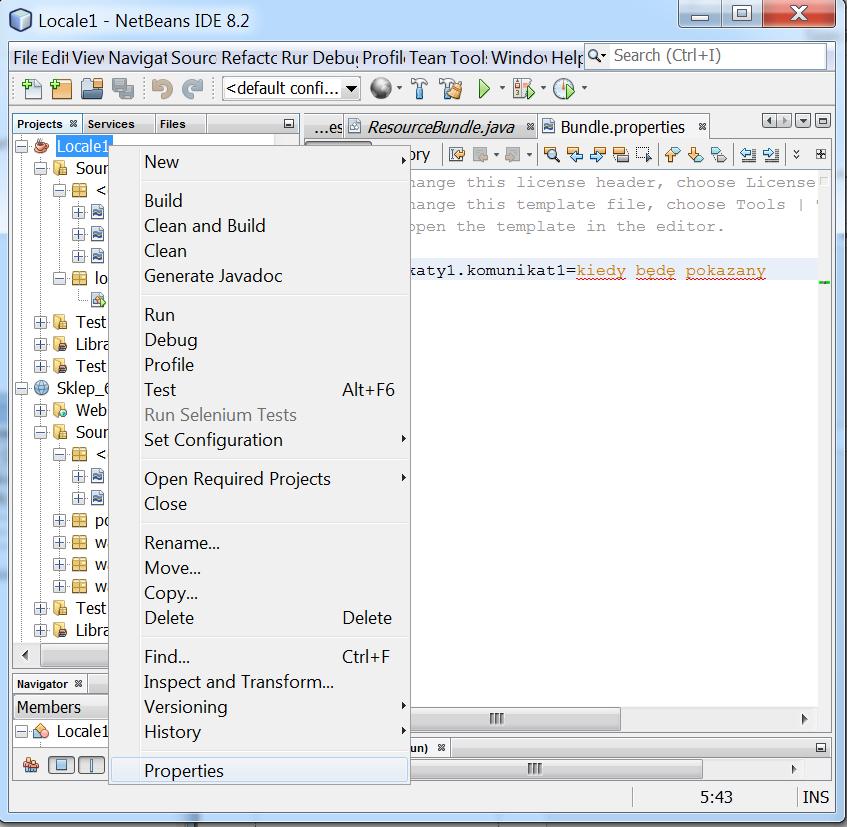Choose Rename... from the context menu
847x827 pixels.
point(274,542)
